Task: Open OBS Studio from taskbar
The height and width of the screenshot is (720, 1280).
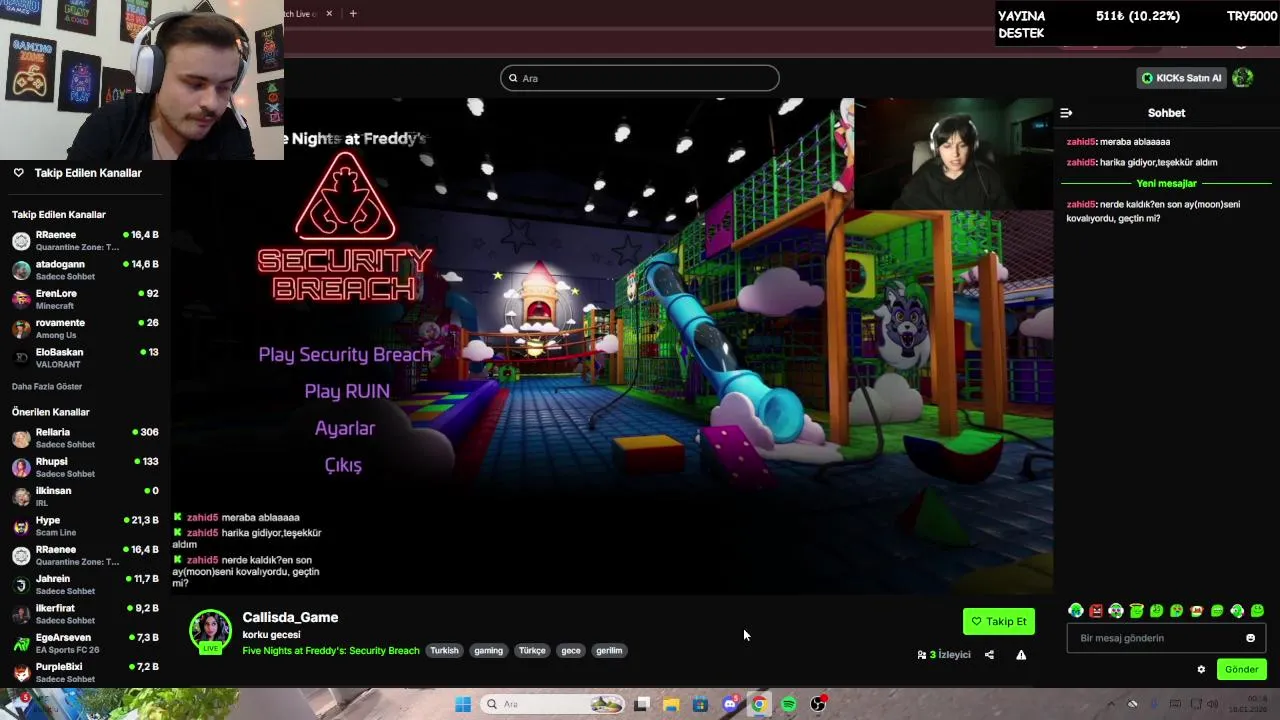Action: [818, 704]
